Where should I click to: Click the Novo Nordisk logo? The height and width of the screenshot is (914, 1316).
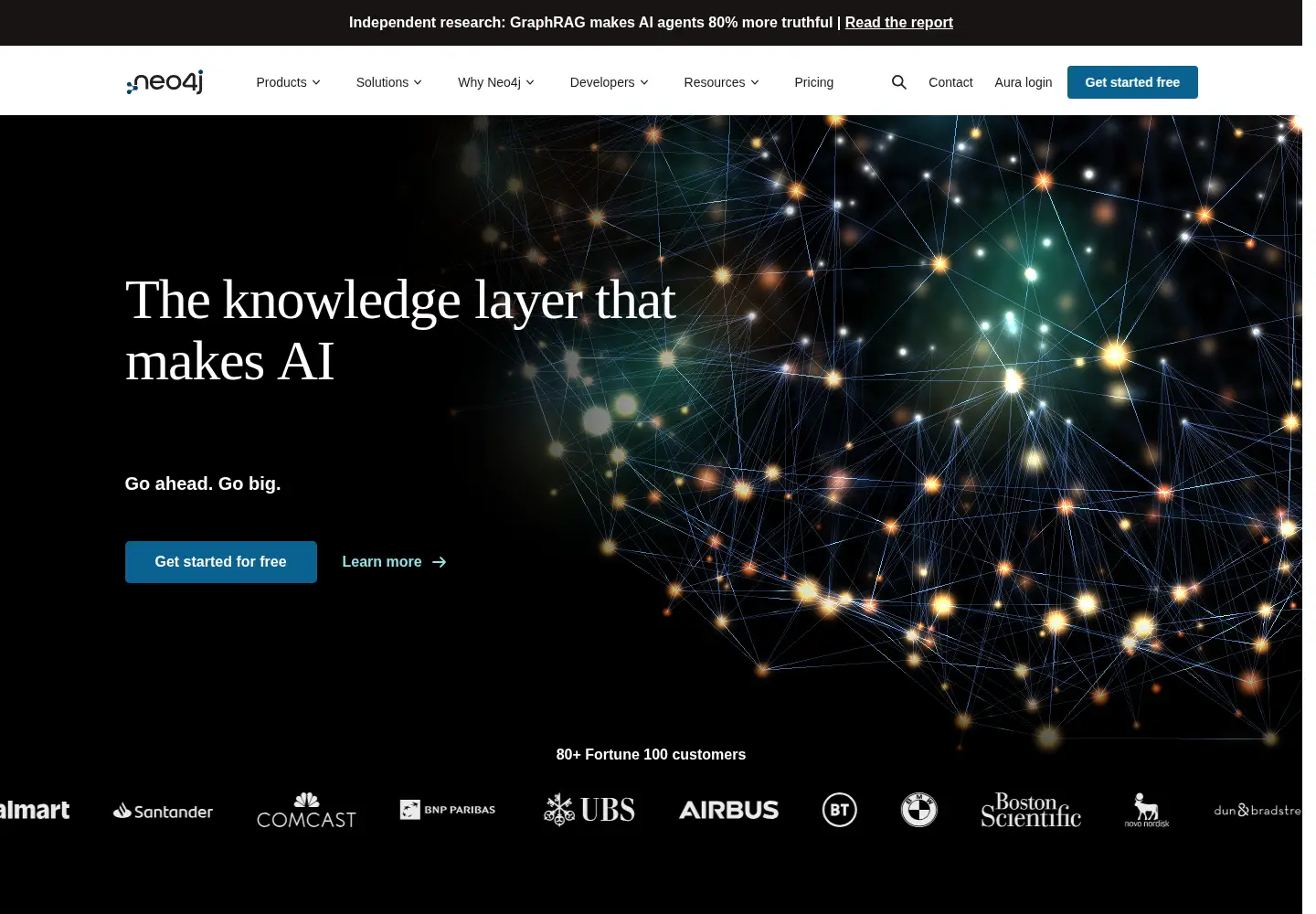[x=1147, y=810]
